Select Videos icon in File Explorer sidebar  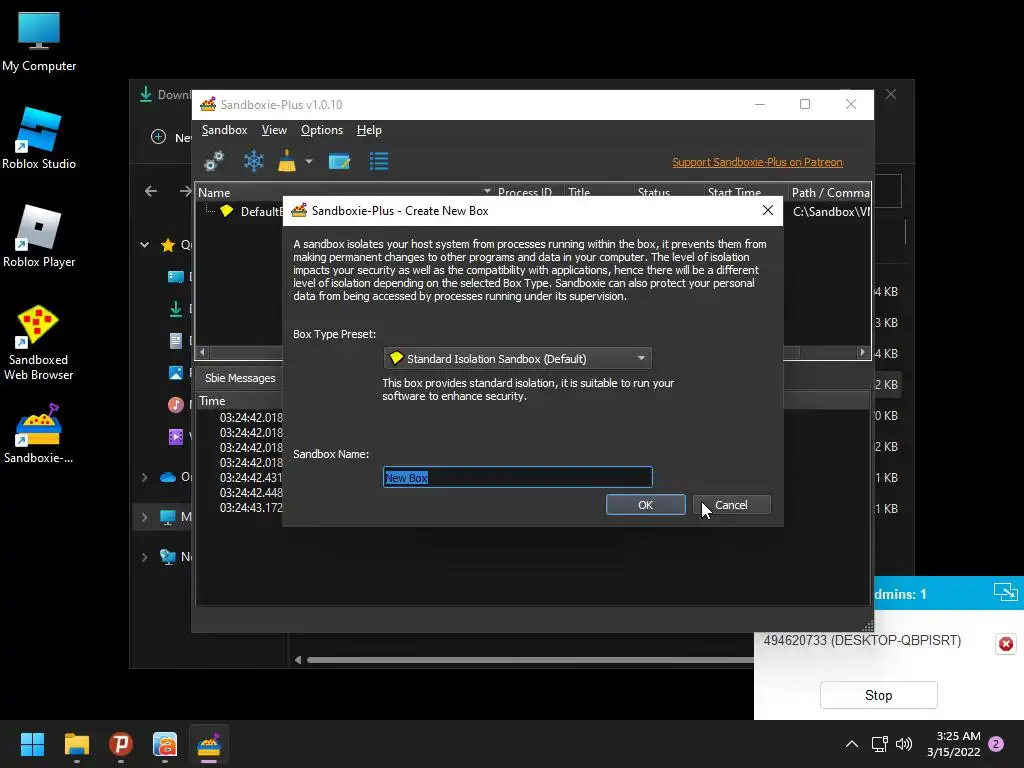[176, 436]
